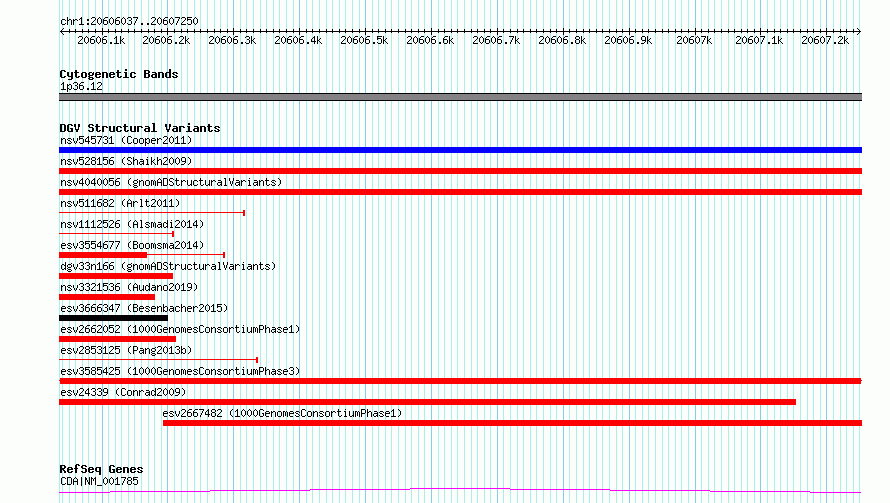
Task: Select the 20607.2k ruler tick label
Action: click(x=825, y=40)
